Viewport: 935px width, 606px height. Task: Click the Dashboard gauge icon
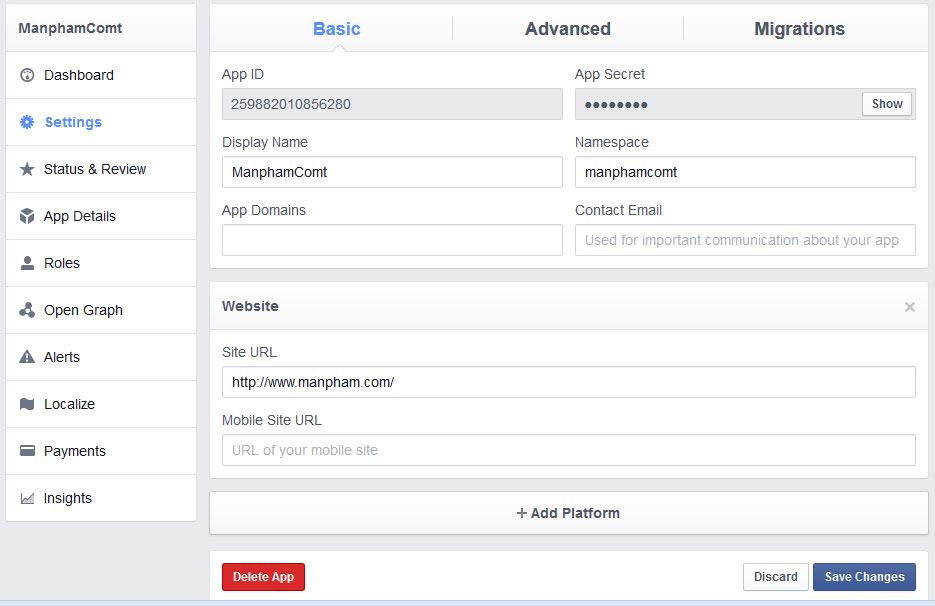pyautogui.click(x=27, y=75)
